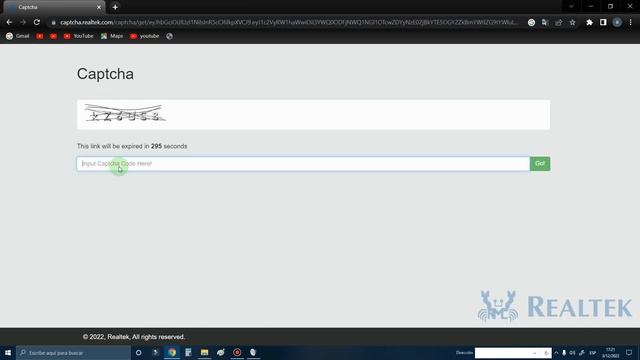Open the second unlabeled red YouTube bookmark

(x=53, y=36)
